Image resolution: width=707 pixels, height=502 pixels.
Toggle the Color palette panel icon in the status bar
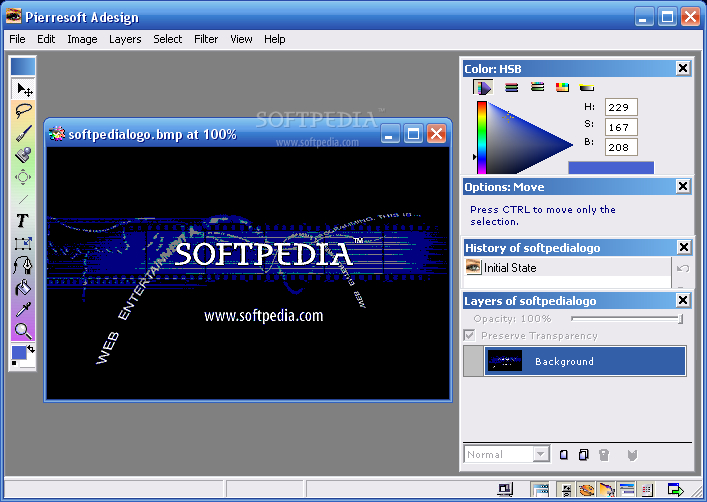click(x=586, y=489)
